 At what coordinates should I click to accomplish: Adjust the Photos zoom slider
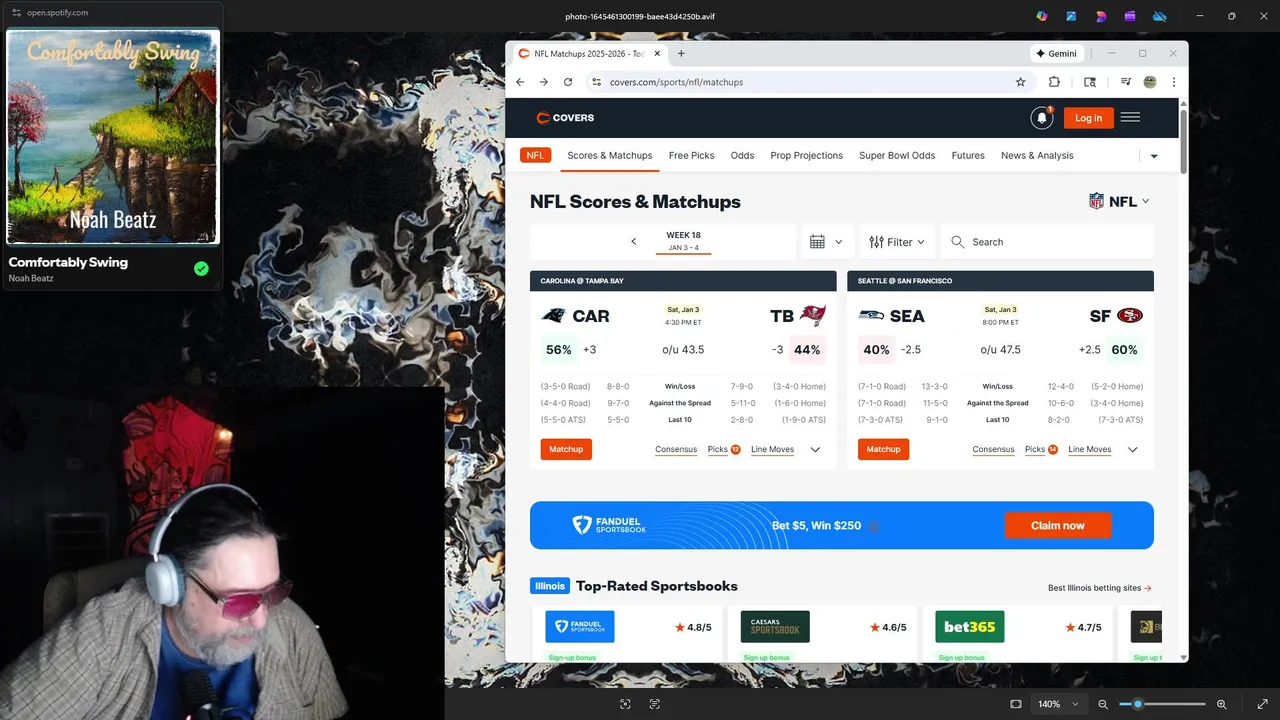click(x=1163, y=704)
